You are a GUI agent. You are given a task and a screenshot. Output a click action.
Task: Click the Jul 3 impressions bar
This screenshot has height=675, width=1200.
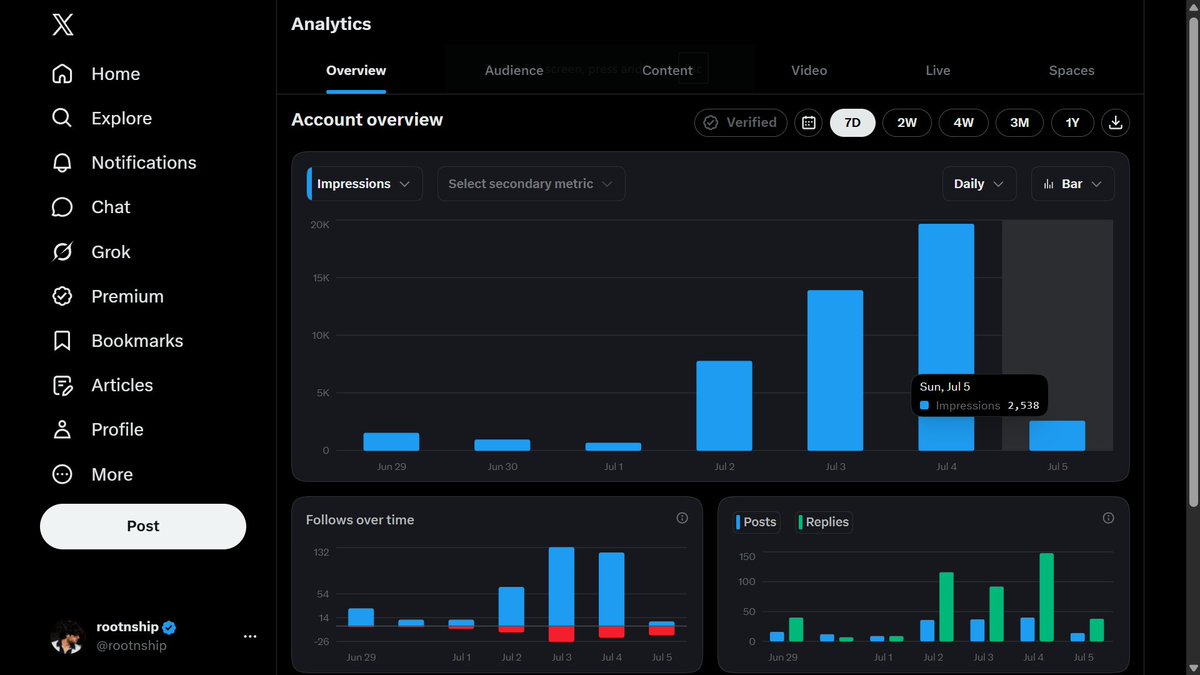pos(835,371)
